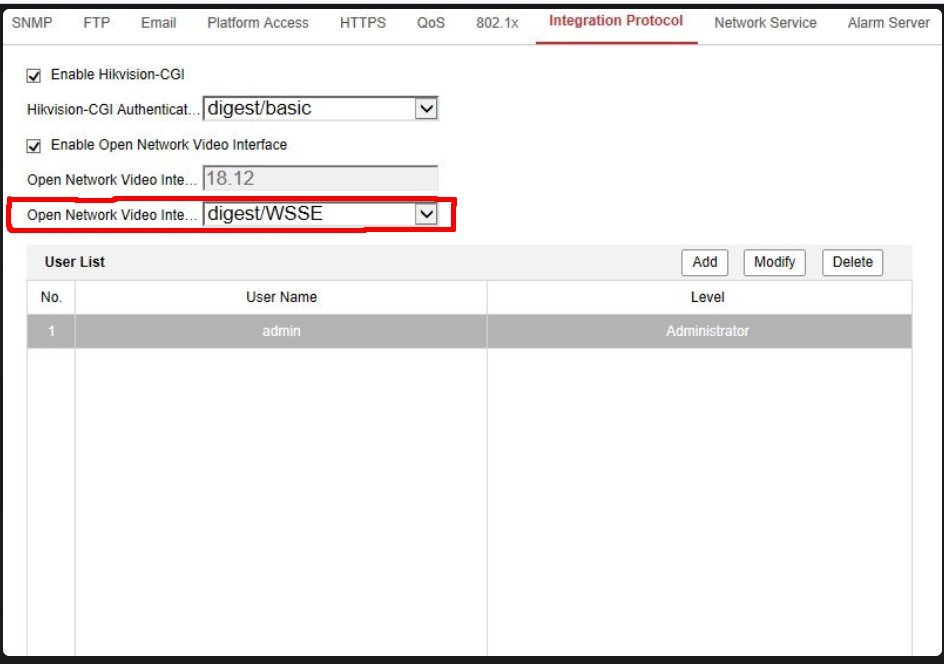Screen dimensions: 944x664
Task: Select the Platform Access tab
Action: (257, 23)
